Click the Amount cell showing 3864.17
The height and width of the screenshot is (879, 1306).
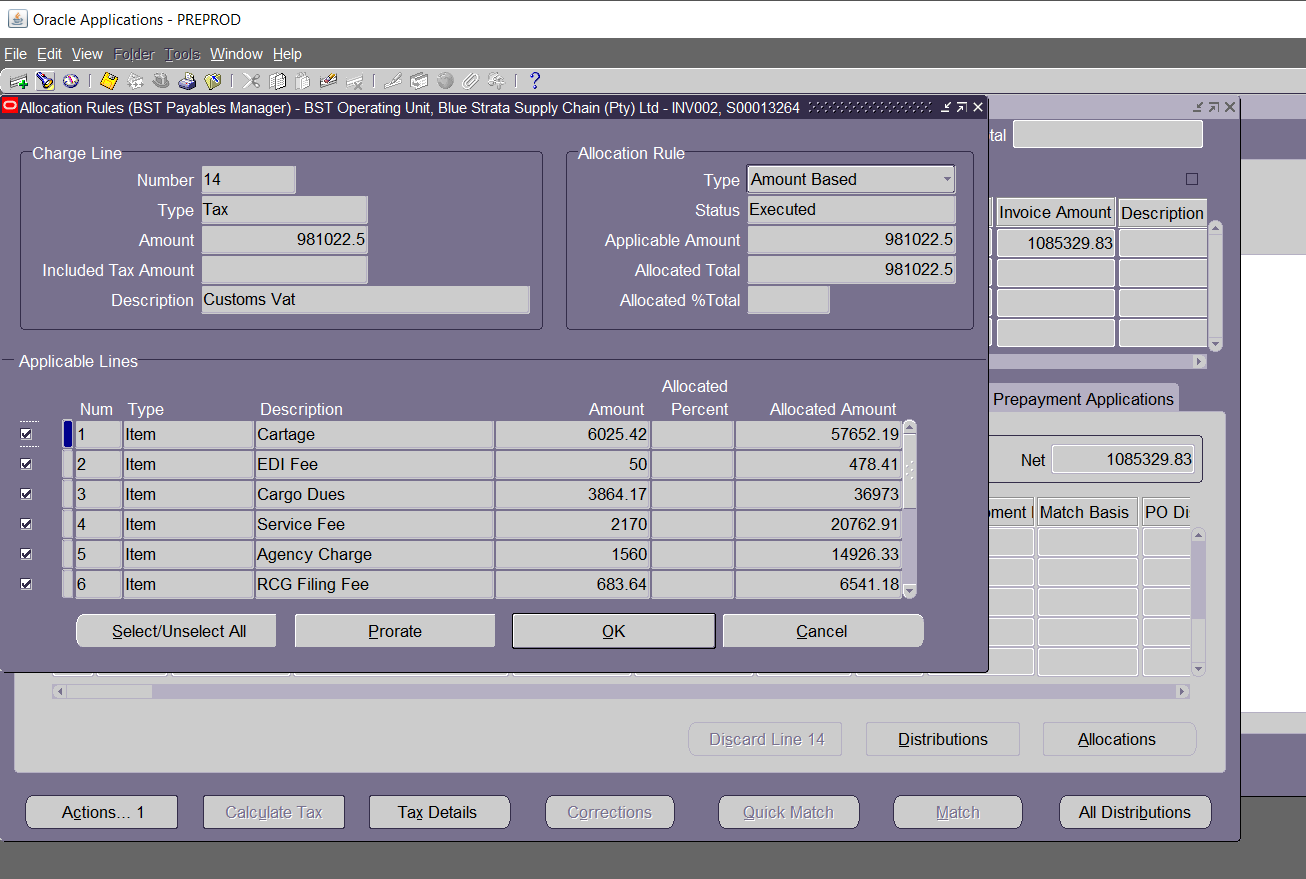(573, 494)
